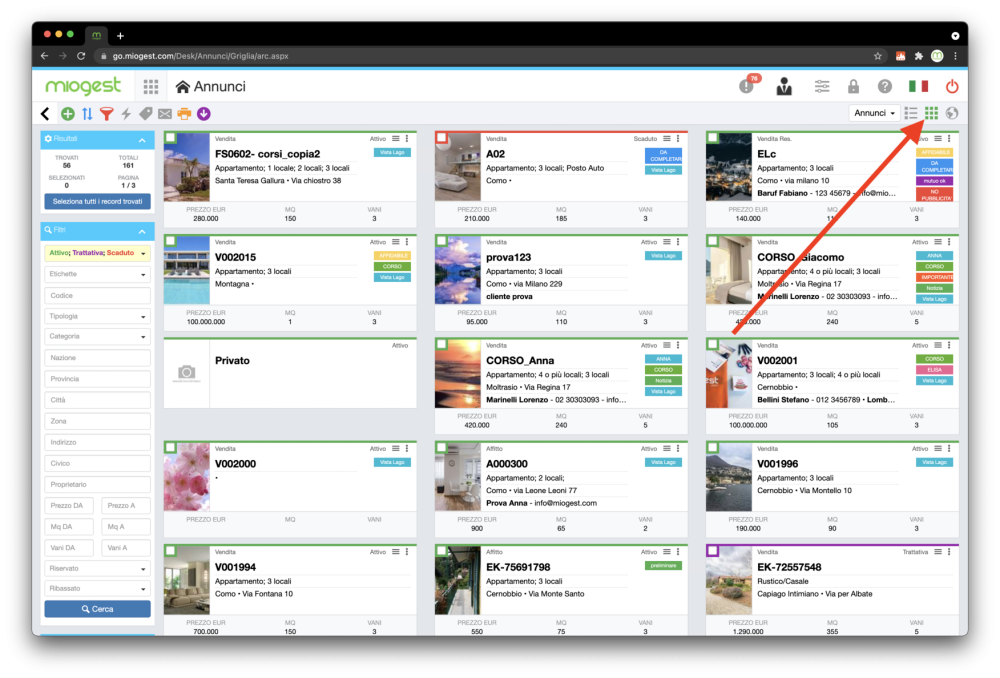Click the purple download arrow icon
This screenshot has width=1000, height=678.
(x=203, y=114)
